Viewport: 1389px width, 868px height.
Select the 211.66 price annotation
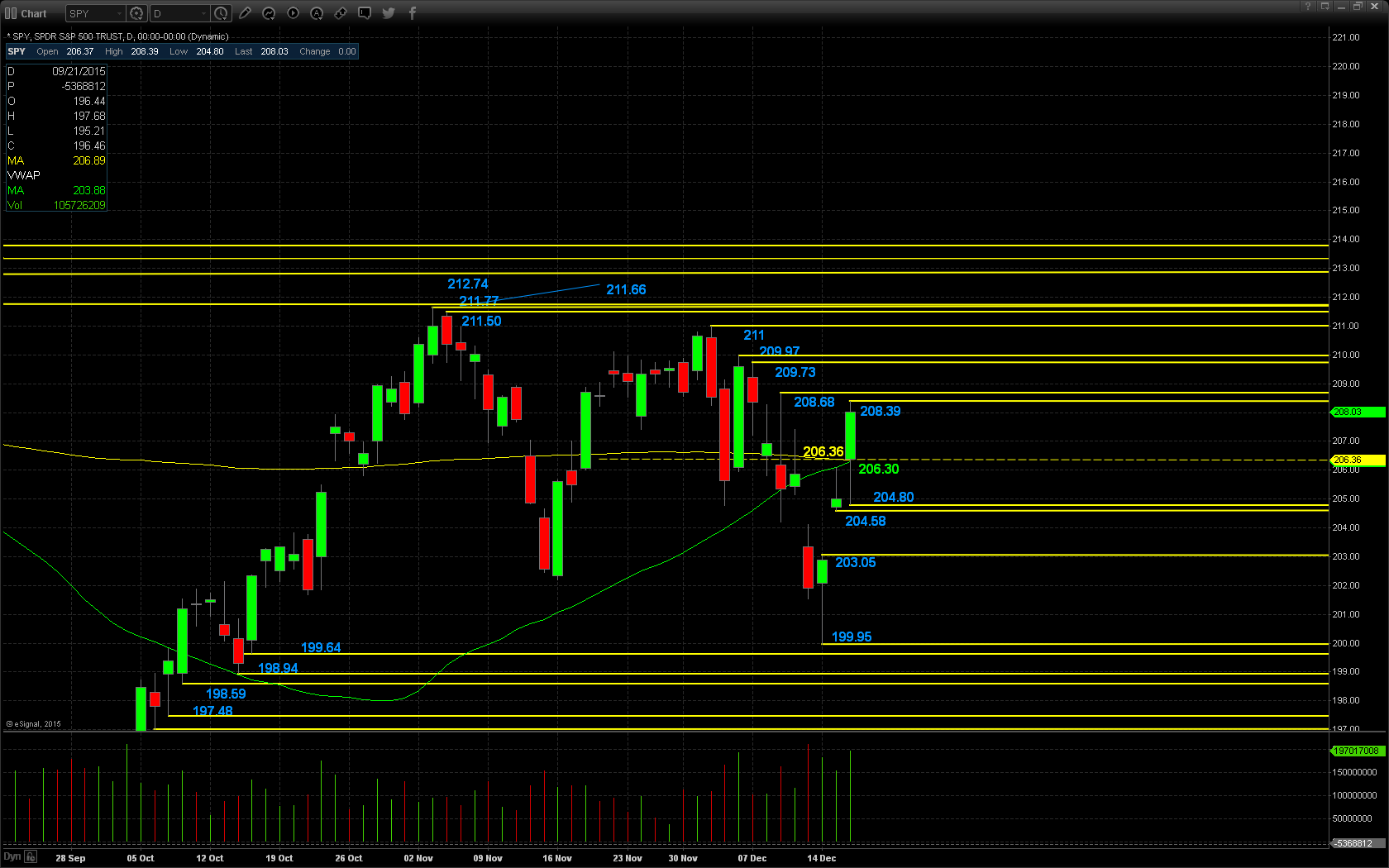626,289
